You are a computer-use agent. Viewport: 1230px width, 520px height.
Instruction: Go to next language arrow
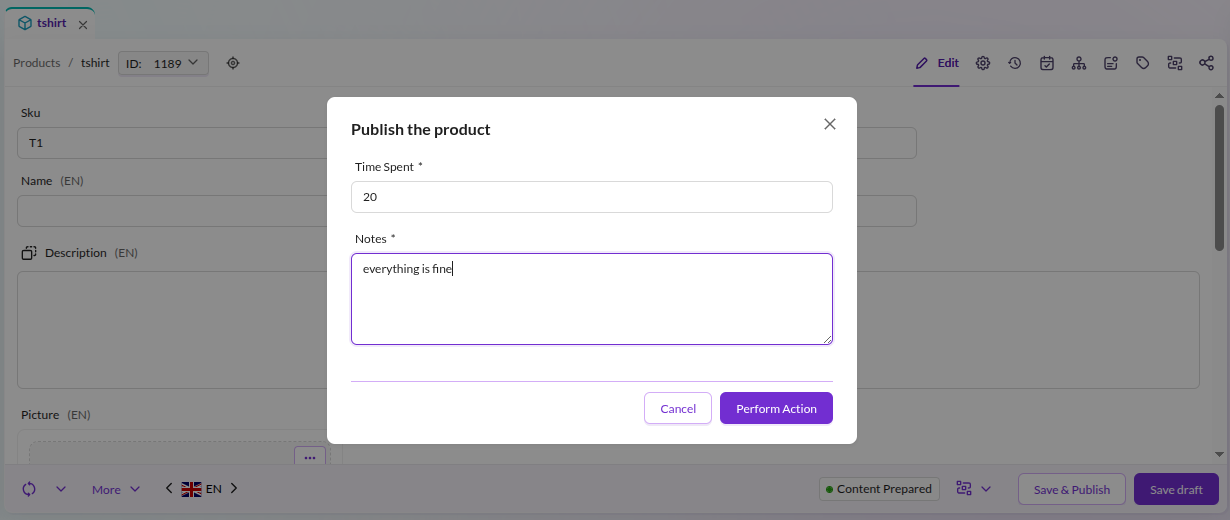234,489
